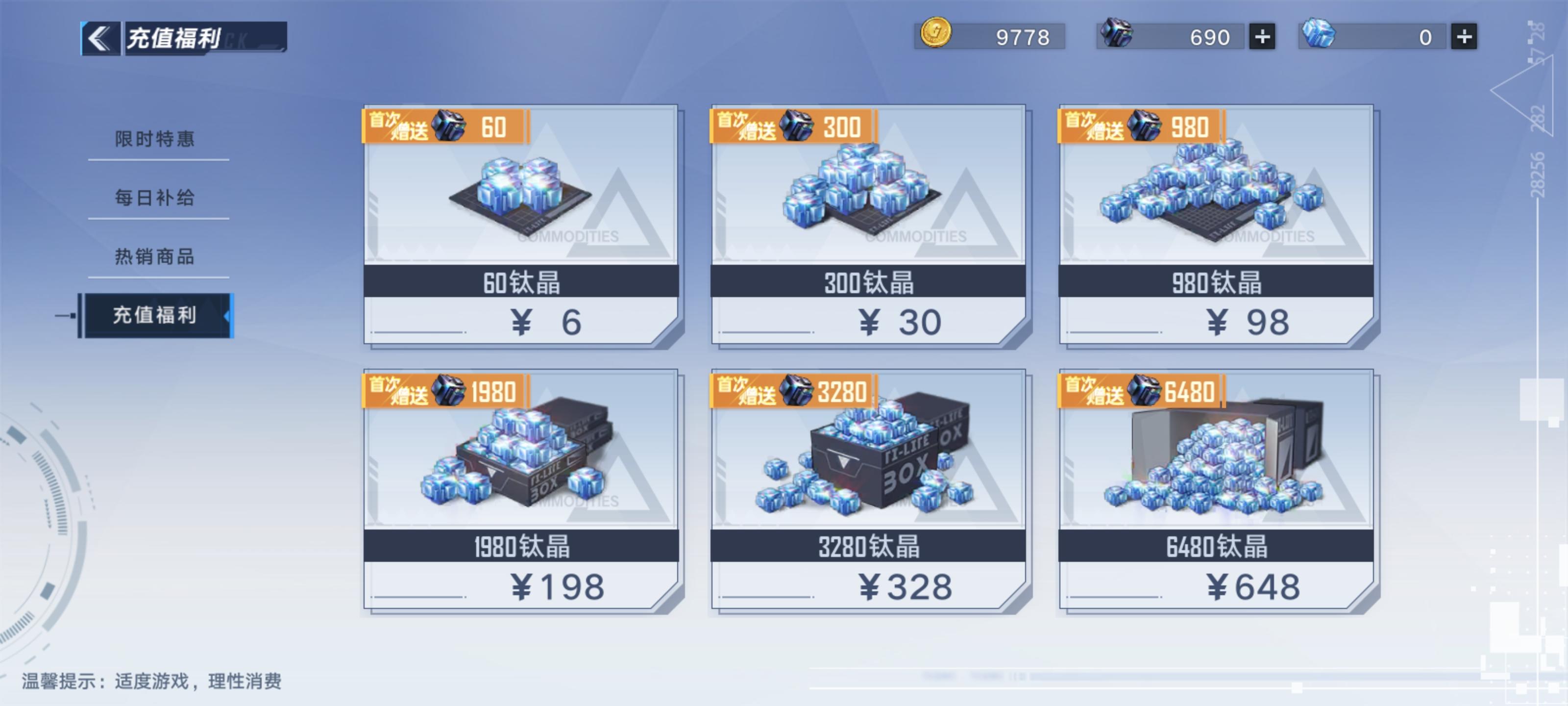The image size is (1568, 706).
Task: Select the 300钛晶 pack image
Action: 869,186
